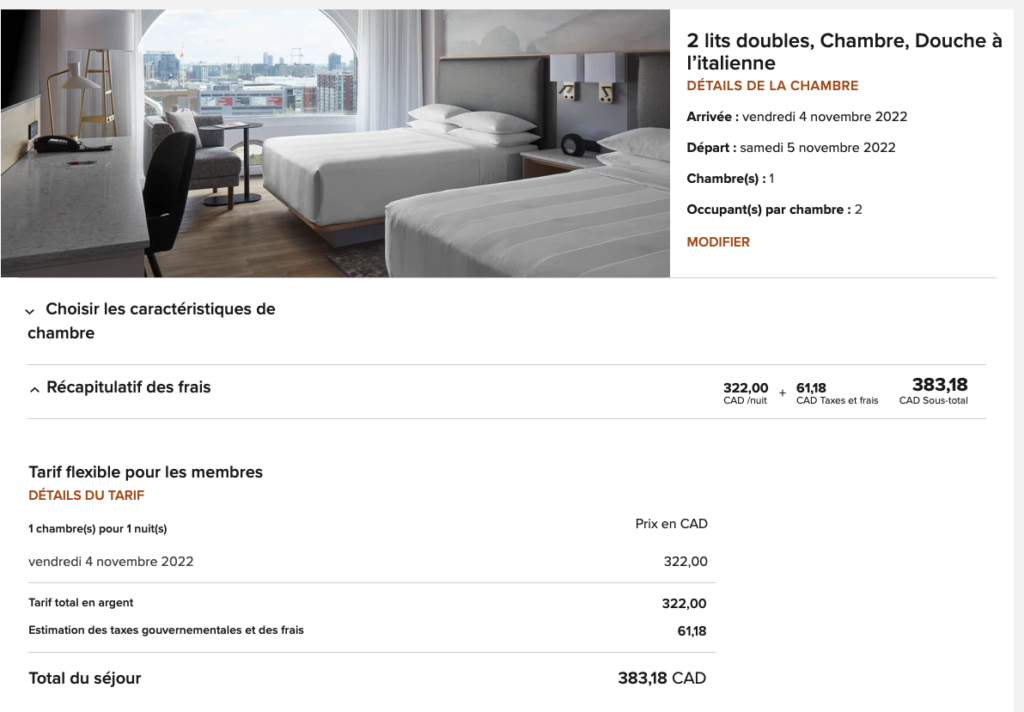Open the Récapitulatif des frais chevron icon
1024x712 pixels.
click(x=33, y=387)
